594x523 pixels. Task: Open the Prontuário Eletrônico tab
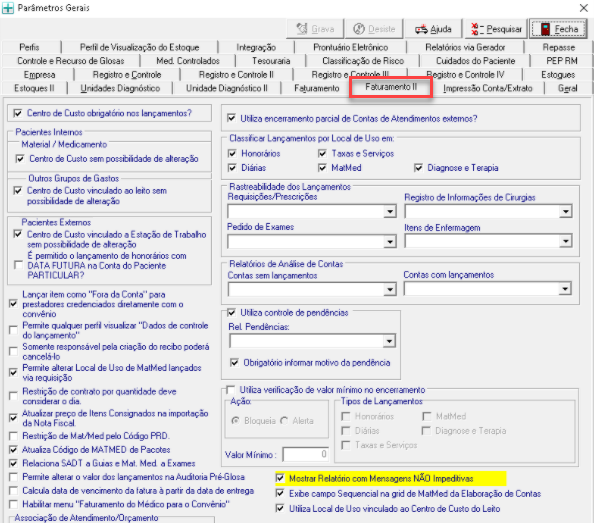pyautogui.click(x=350, y=47)
